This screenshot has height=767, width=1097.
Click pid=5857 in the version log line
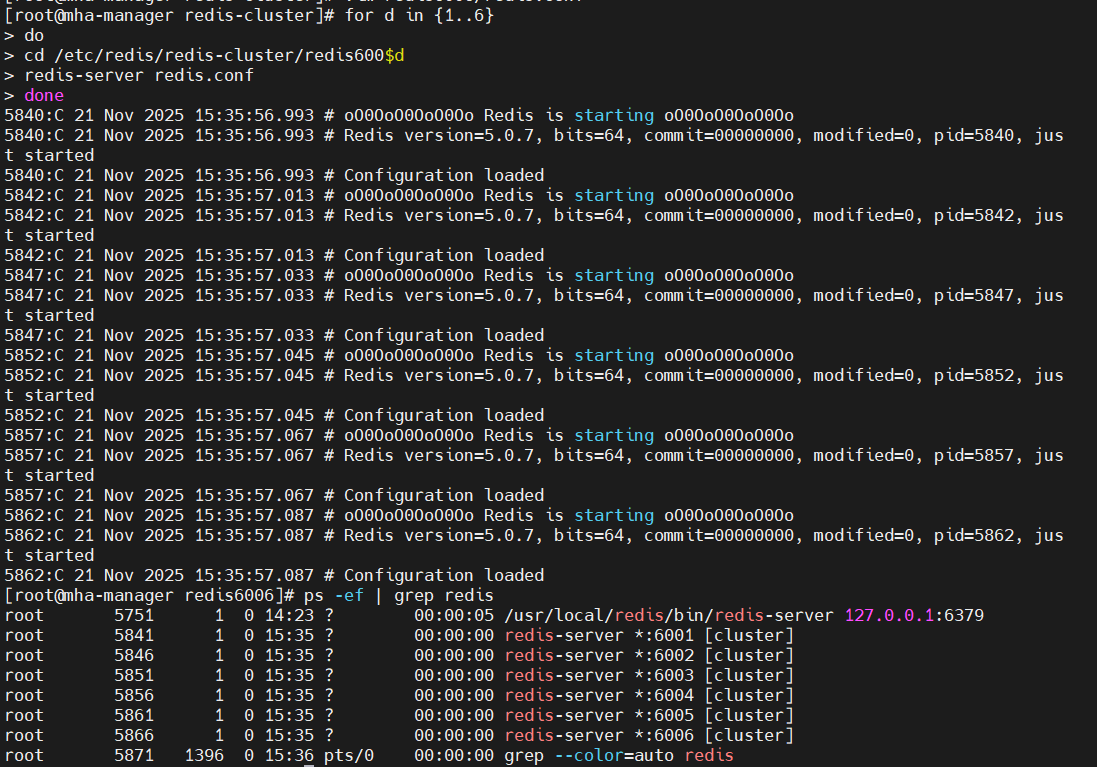[x=973, y=456]
